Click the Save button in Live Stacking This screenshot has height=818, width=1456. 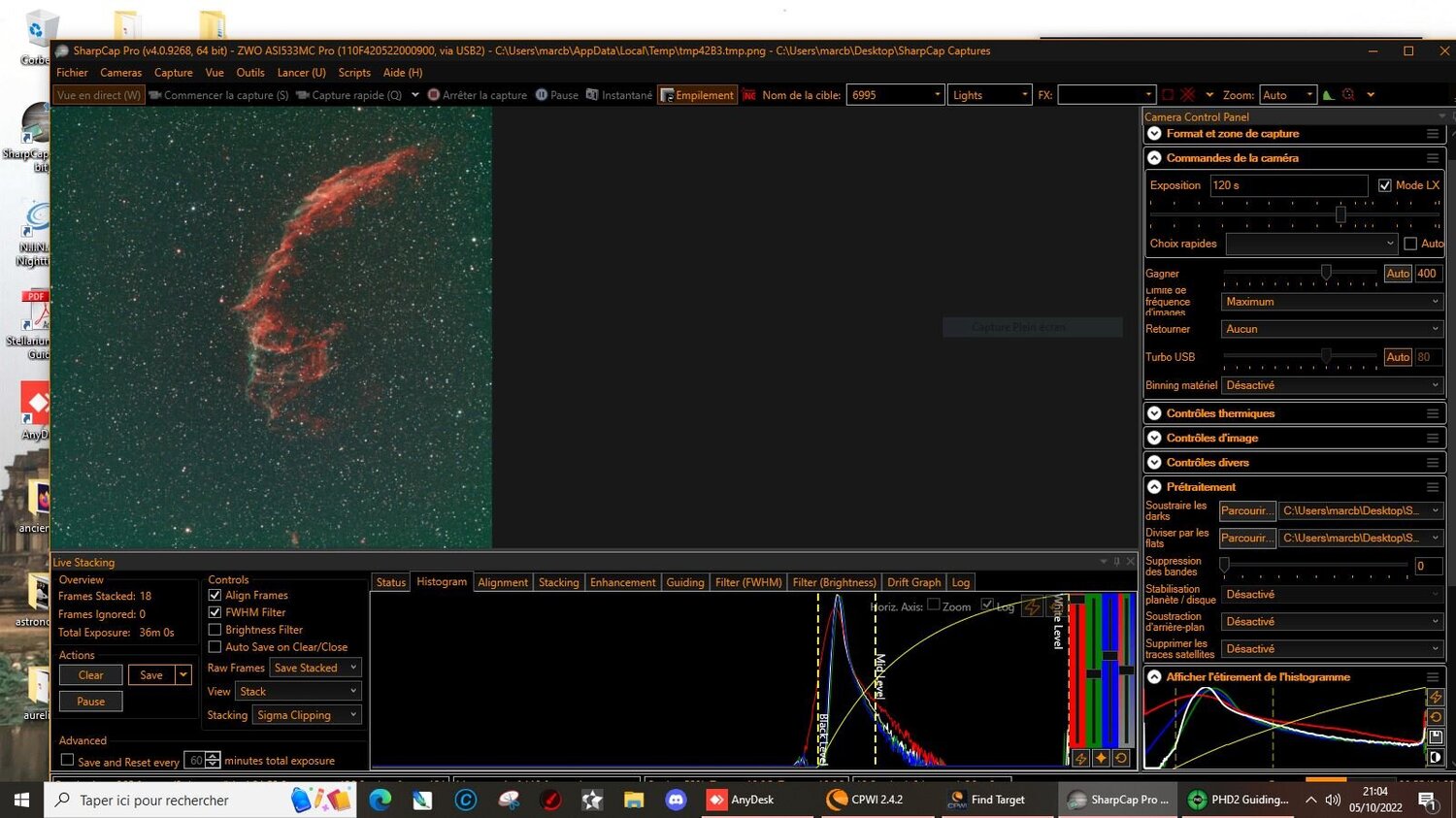tap(151, 675)
